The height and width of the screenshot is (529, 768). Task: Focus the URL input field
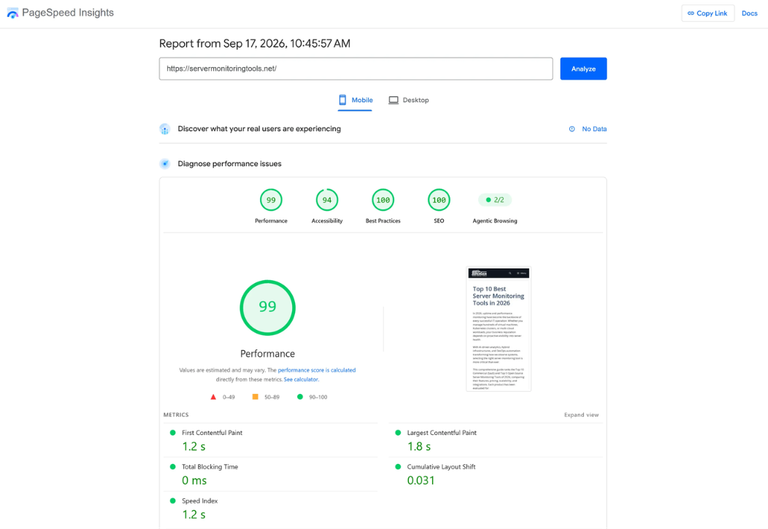[x=356, y=69]
